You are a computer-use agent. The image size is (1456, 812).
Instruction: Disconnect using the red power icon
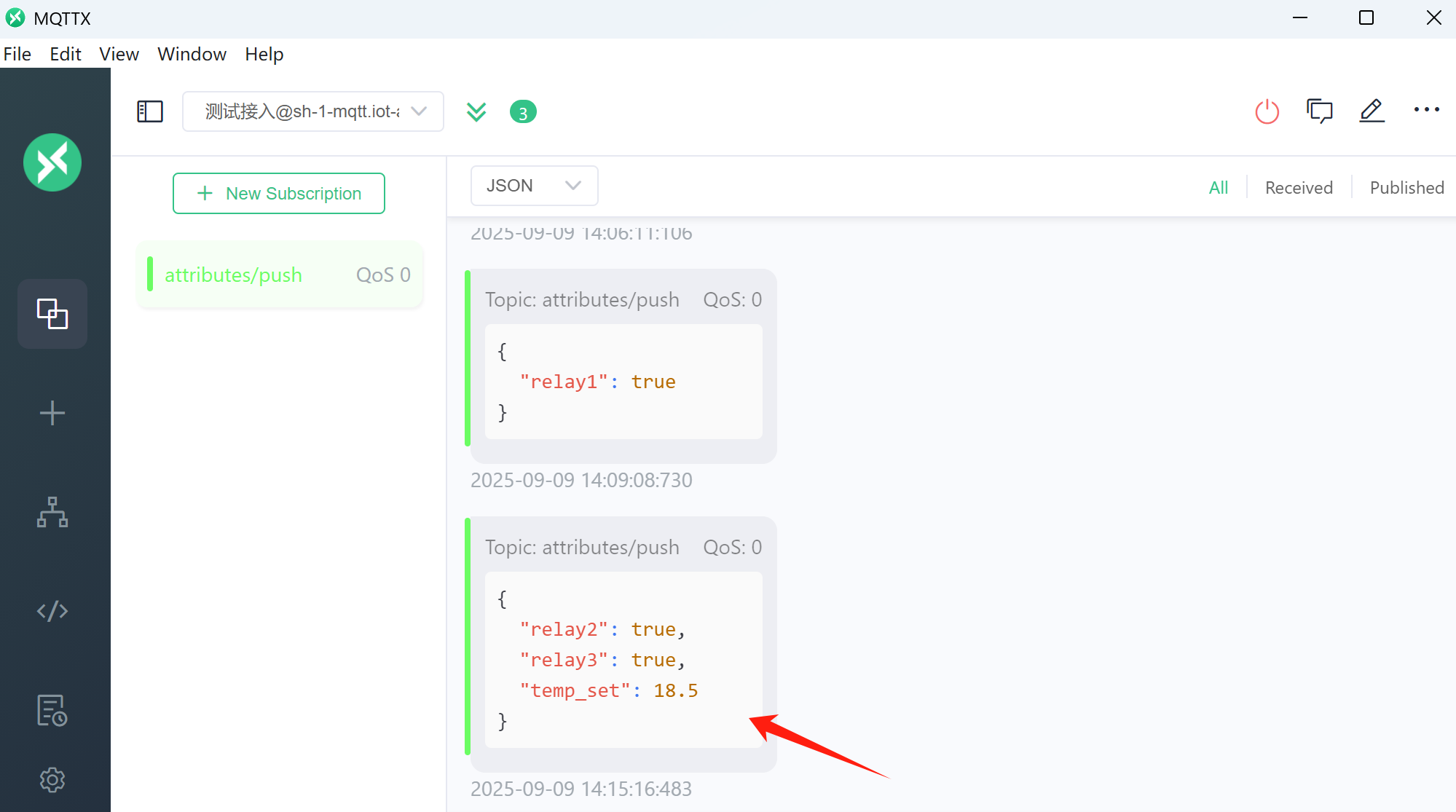tap(1267, 111)
